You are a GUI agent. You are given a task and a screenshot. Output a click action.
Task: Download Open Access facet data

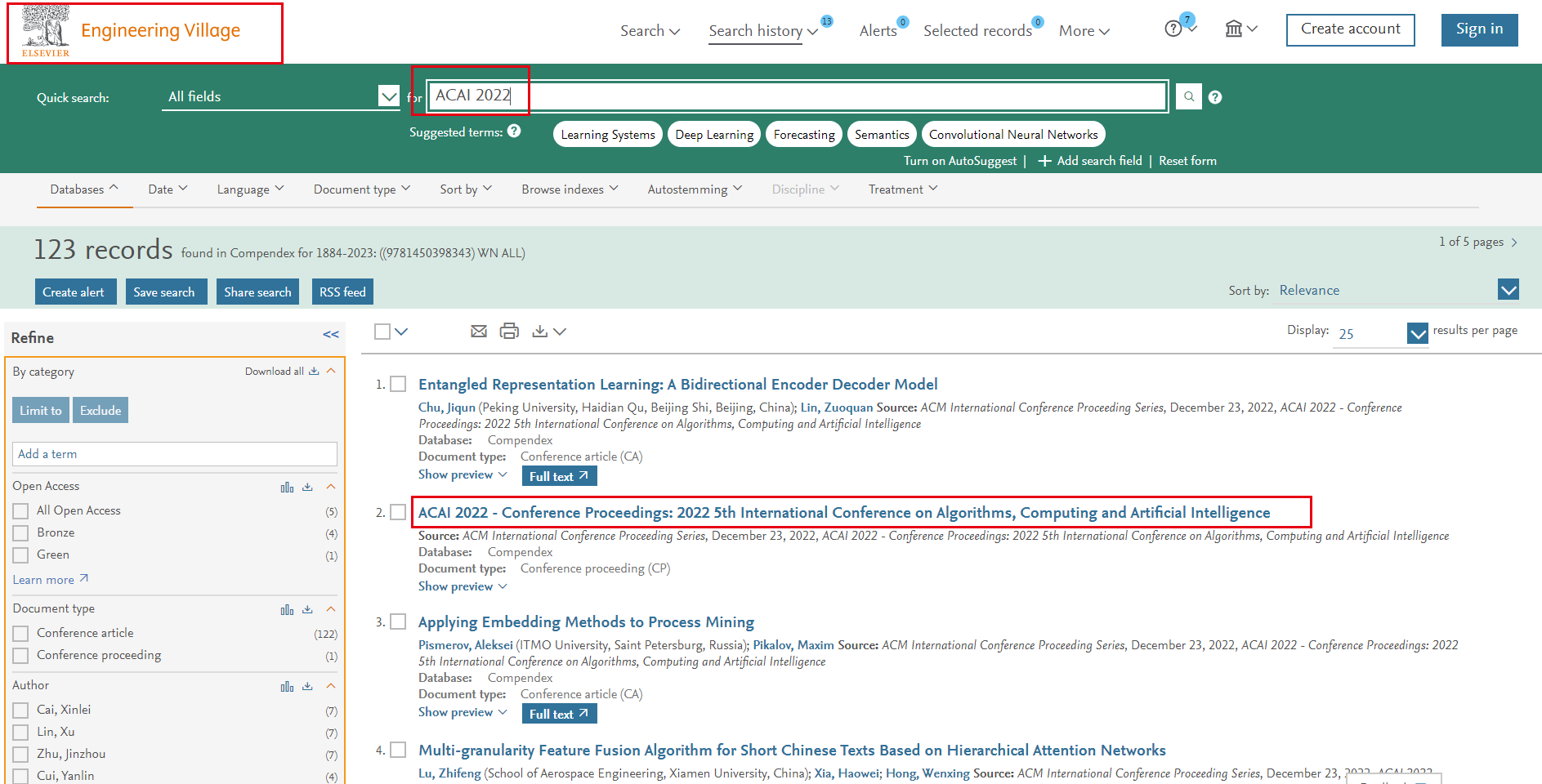point(307,487)
